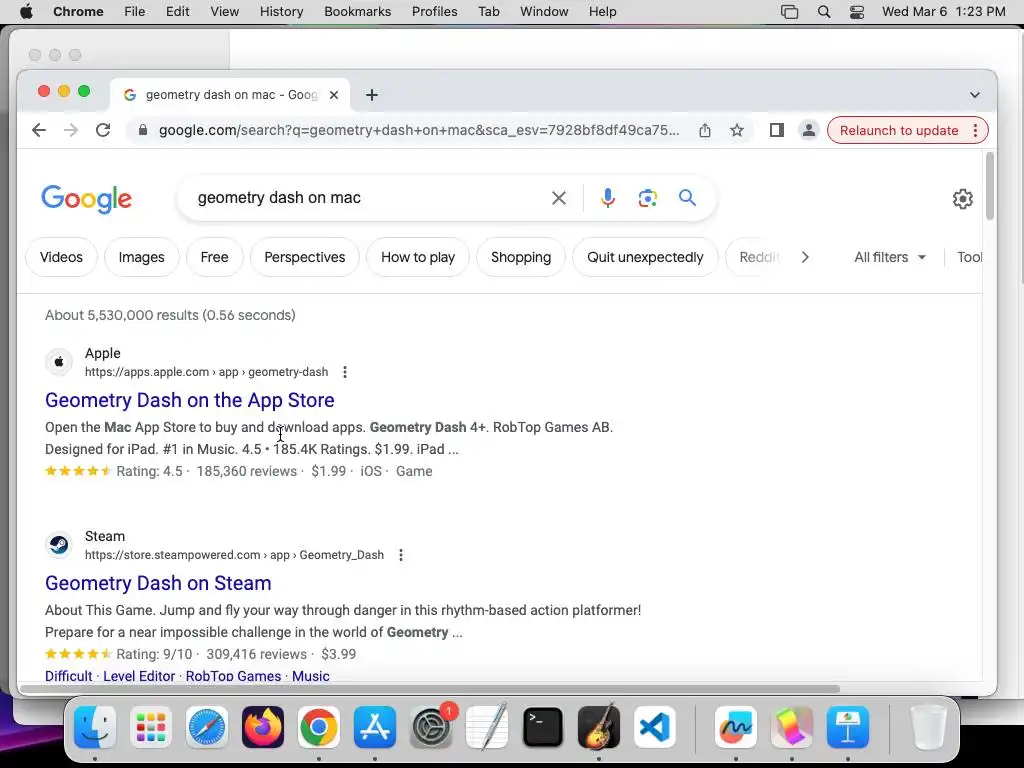1024x768 pixels.
Task: Search by image with Google Lens
Action: coord(647,198)
